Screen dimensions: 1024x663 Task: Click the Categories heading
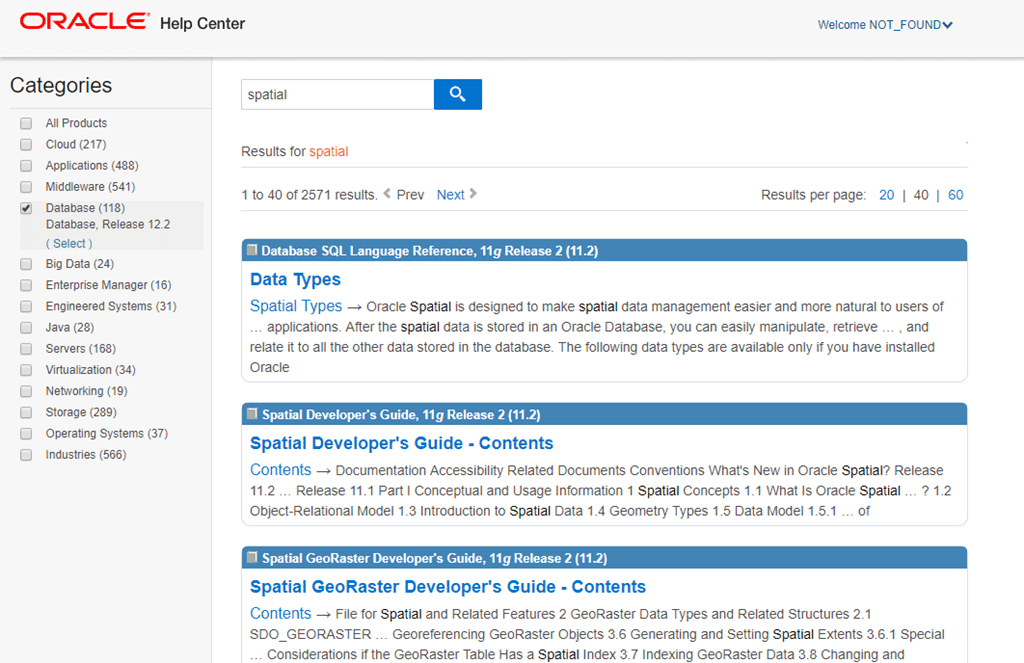pos(61,86)
